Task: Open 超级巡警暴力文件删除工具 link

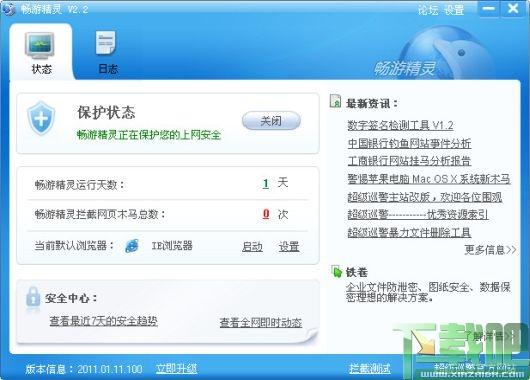Action: 409,232
